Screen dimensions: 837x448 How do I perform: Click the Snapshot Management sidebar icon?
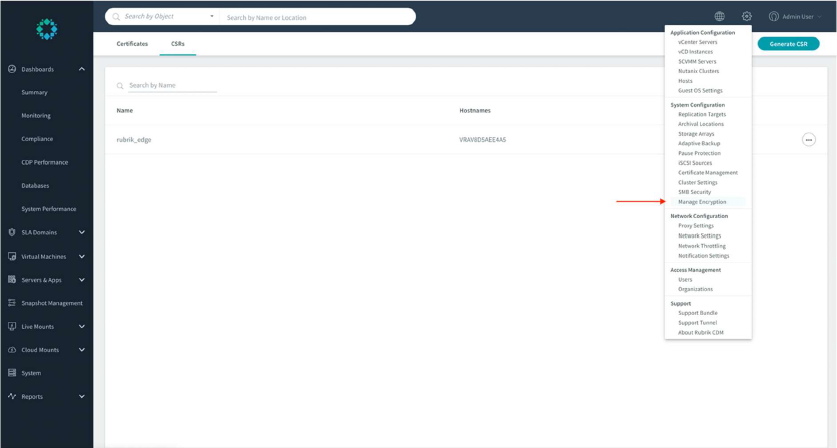(12, 303)
